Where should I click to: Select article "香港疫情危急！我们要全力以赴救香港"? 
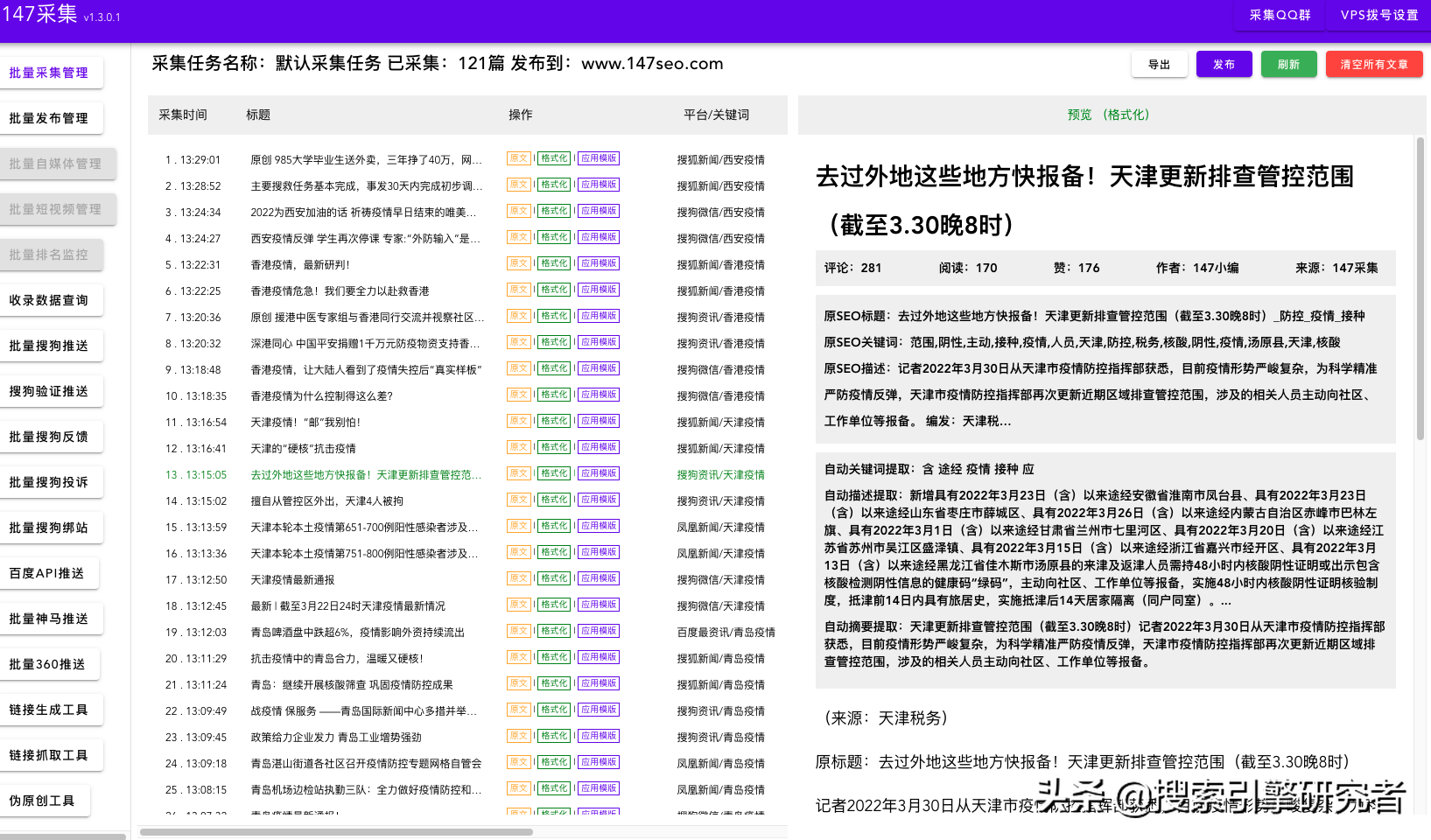coord(340,291)
